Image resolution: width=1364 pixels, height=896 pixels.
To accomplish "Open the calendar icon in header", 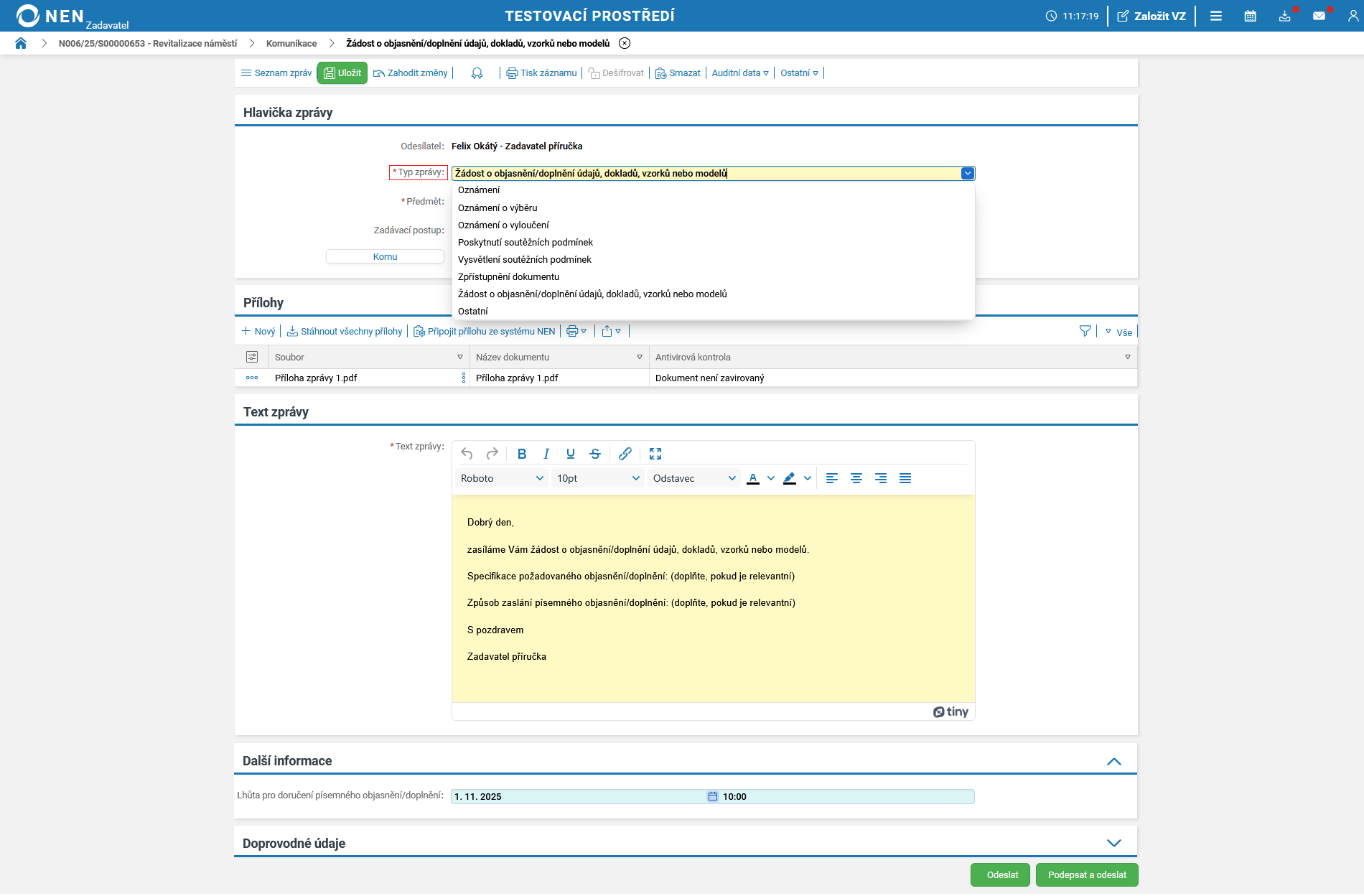I will pos(1251,16).
